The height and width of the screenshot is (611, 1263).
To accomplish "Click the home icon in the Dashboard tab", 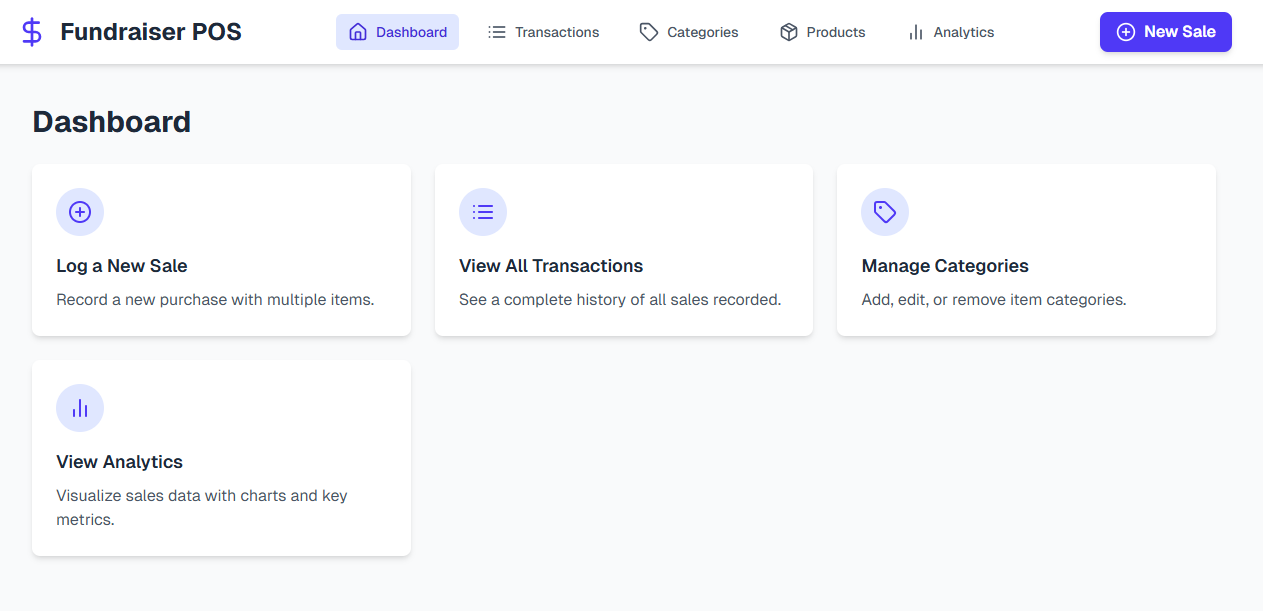I will pyautogui.click(x=358, y=32).
